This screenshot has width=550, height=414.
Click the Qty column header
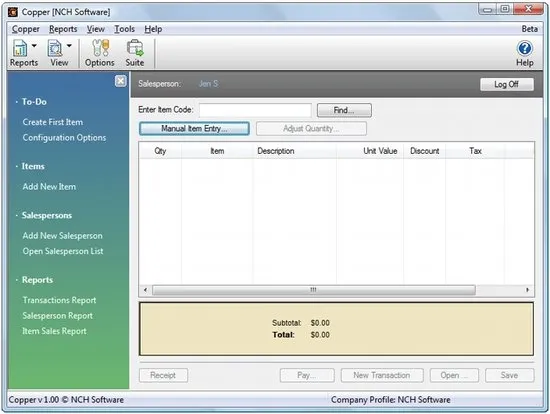[160, 151]
